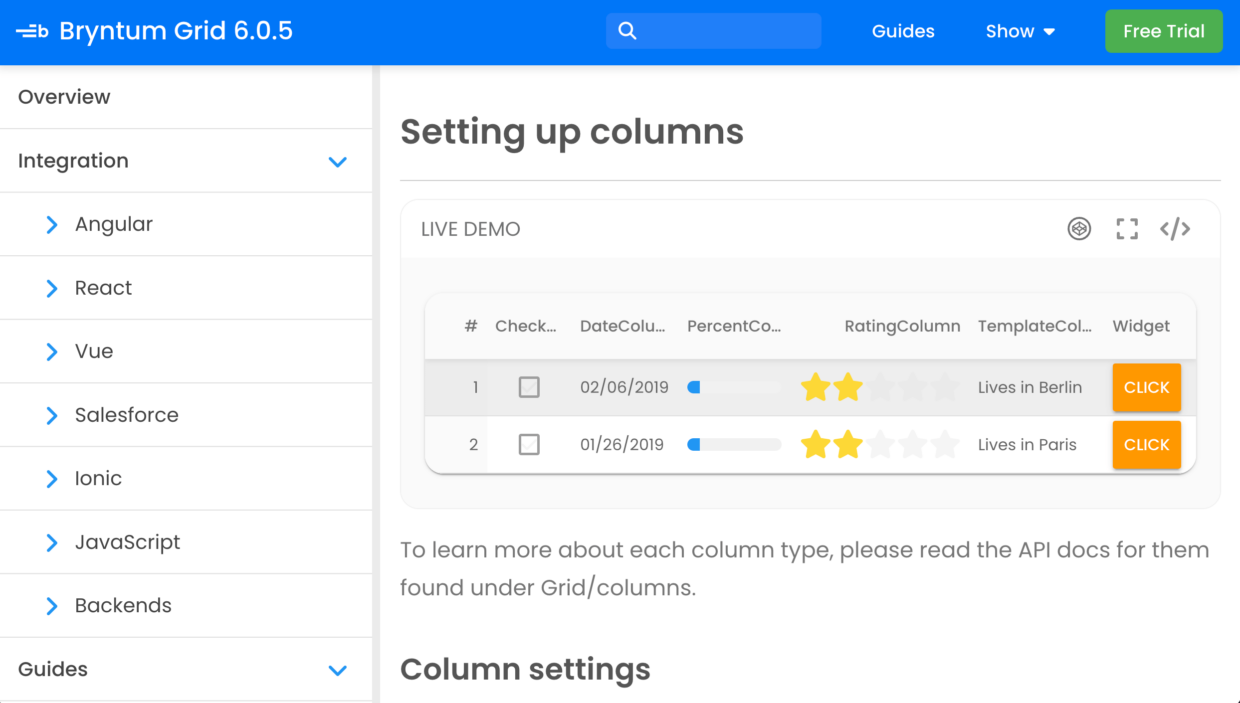Screen dimensions: 1240x703
Task: Click the 02/06/2019 date cell
Action: pyautogui.click(x=624, y=387)
